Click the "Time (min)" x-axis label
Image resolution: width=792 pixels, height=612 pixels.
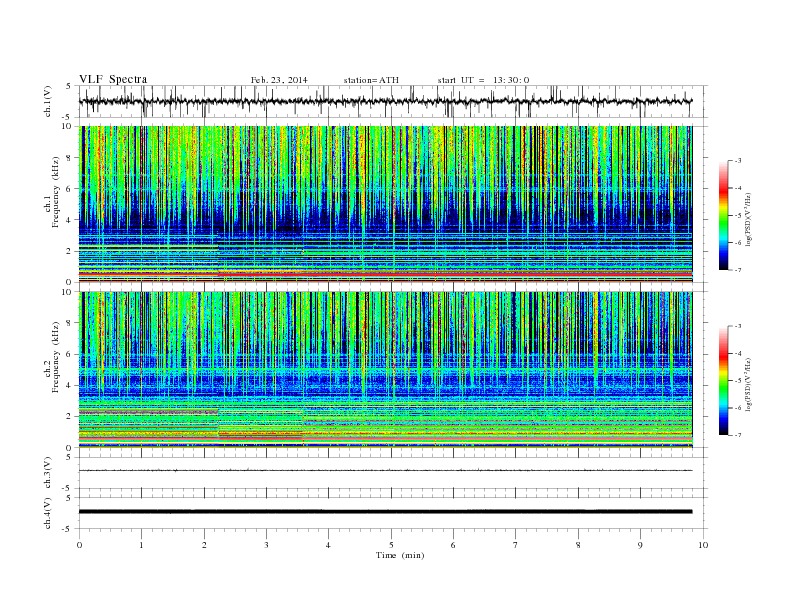tap(400, 555)
